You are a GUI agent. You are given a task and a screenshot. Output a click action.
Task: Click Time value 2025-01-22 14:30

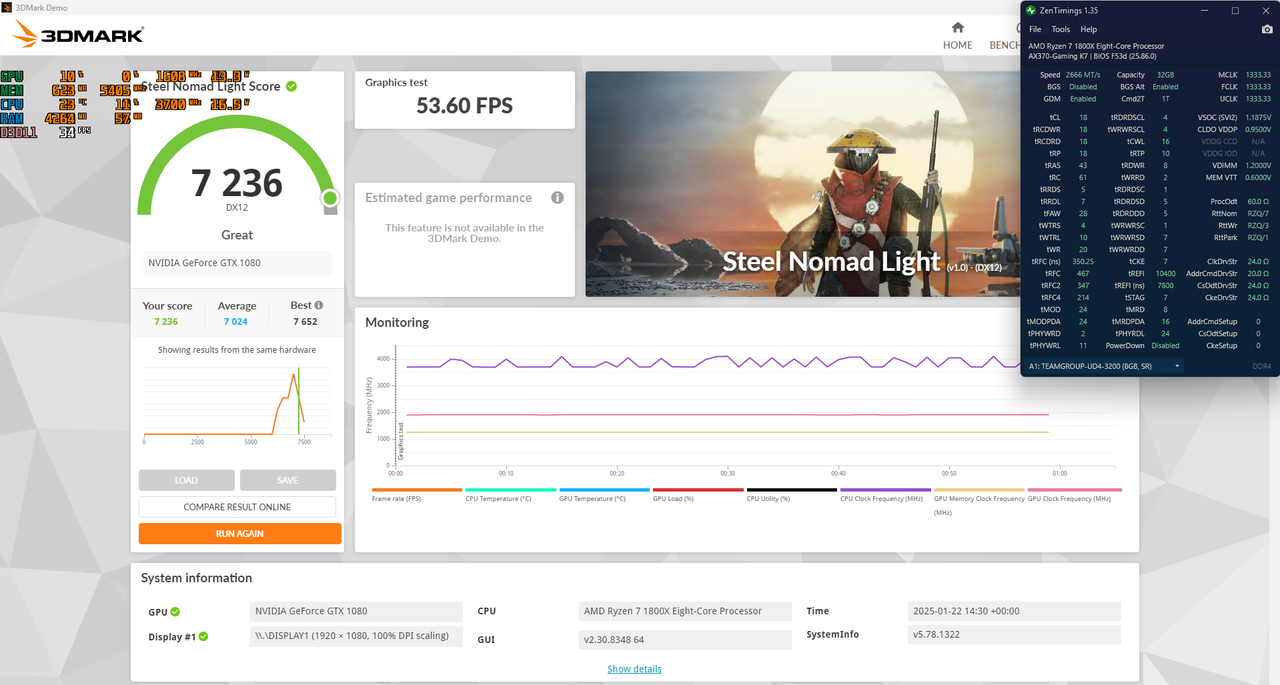tap(1015, 611)
